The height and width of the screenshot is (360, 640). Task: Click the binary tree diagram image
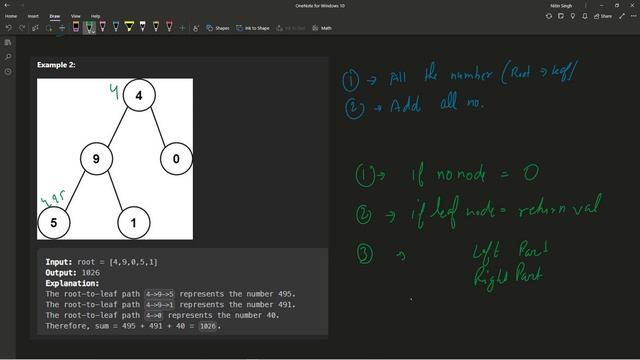pos(115,159)
